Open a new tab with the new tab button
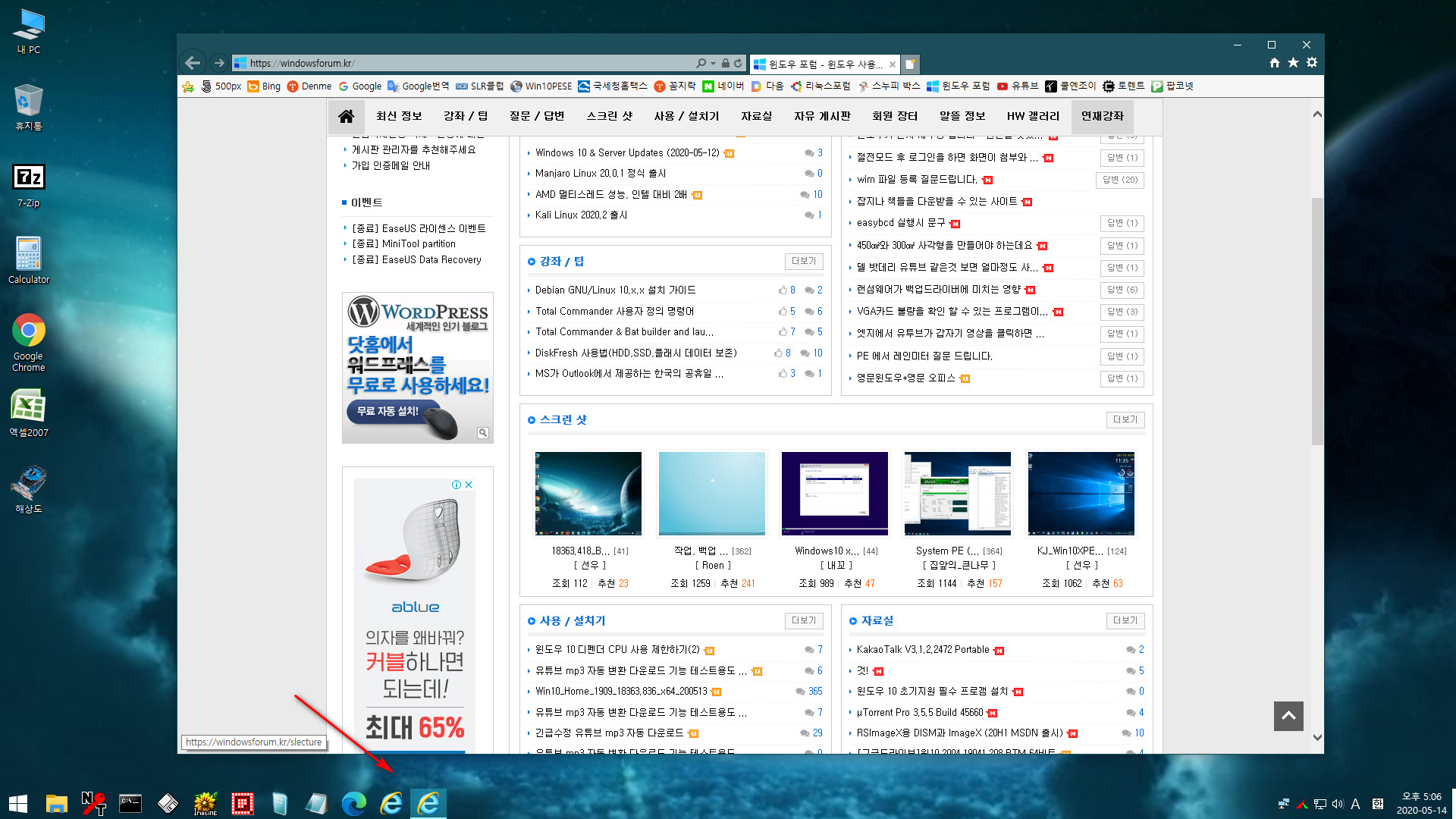Viewport: 1456px width, 819px height. (x=911, y=64)
